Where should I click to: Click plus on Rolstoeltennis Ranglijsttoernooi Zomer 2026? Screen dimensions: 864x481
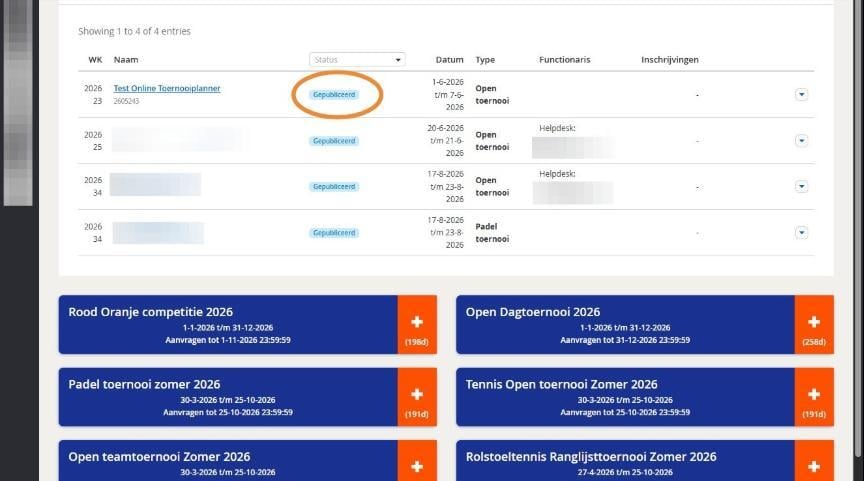click(814, 467)
